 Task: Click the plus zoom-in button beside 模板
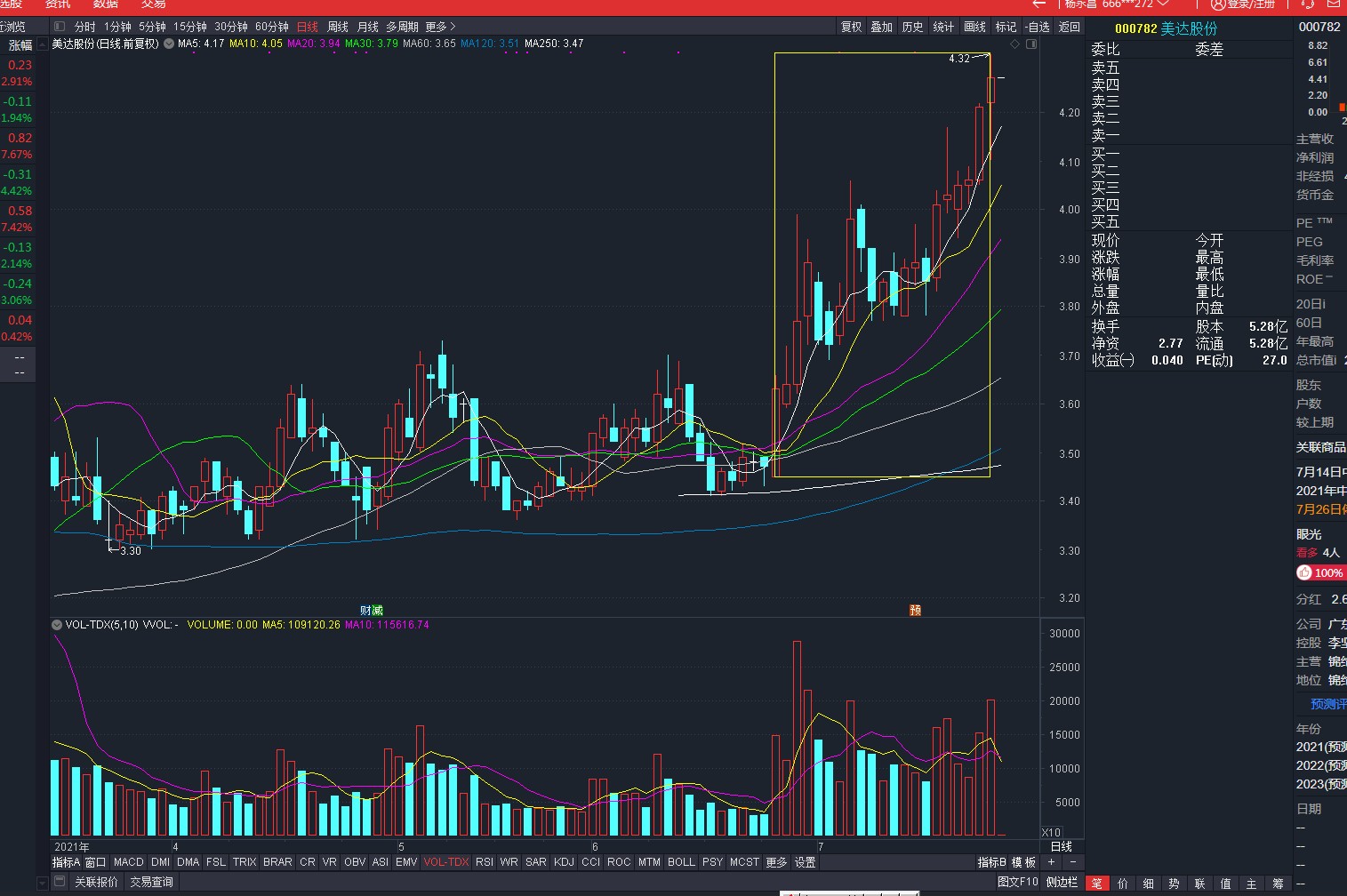pyautogui.click(x=1051, y=862)
